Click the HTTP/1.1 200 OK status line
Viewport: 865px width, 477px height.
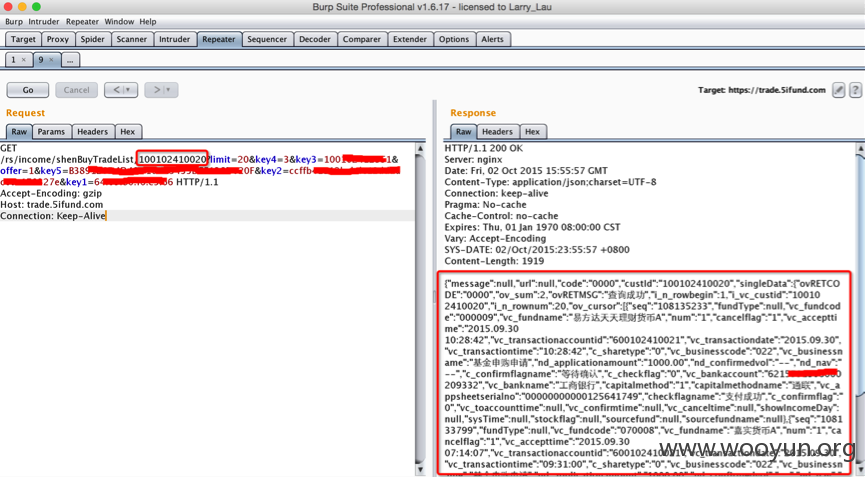coord(484,148)
